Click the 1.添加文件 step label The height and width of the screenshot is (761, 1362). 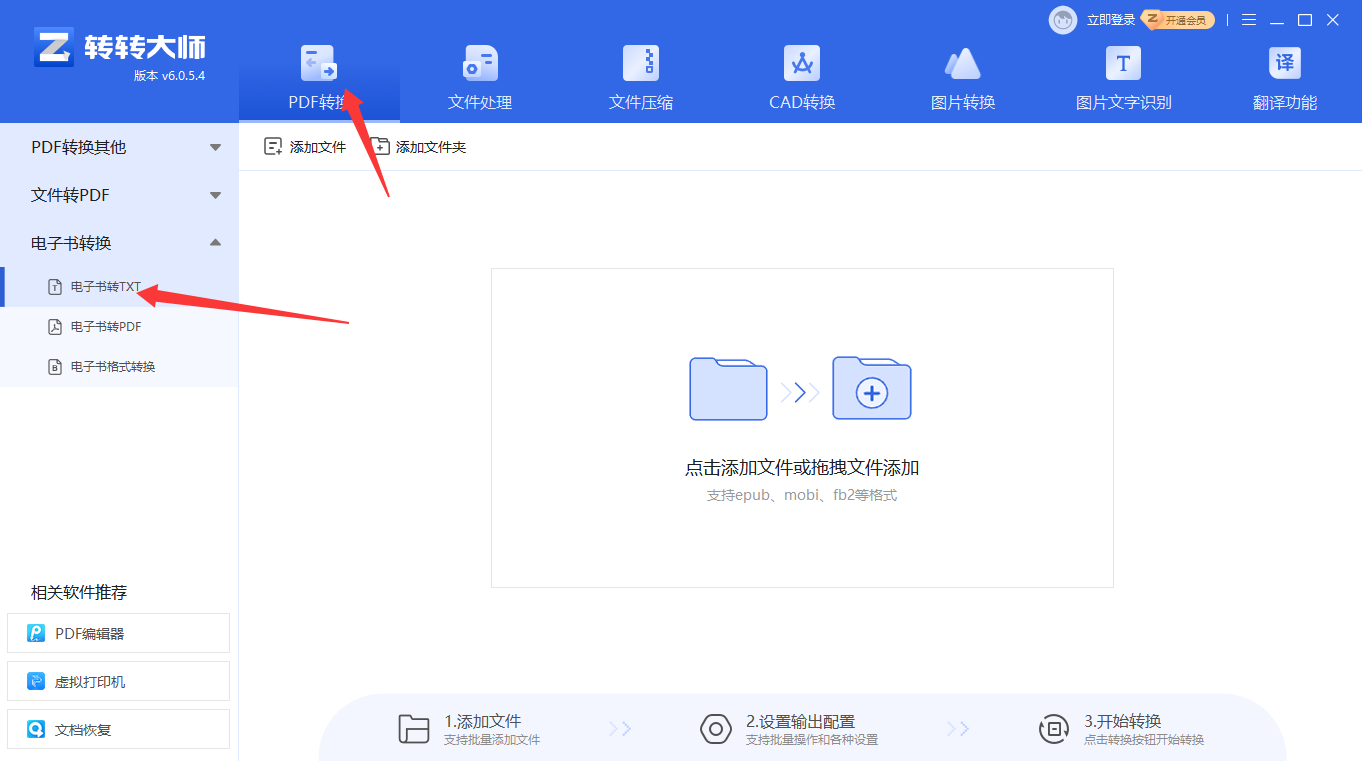point(483,721)
